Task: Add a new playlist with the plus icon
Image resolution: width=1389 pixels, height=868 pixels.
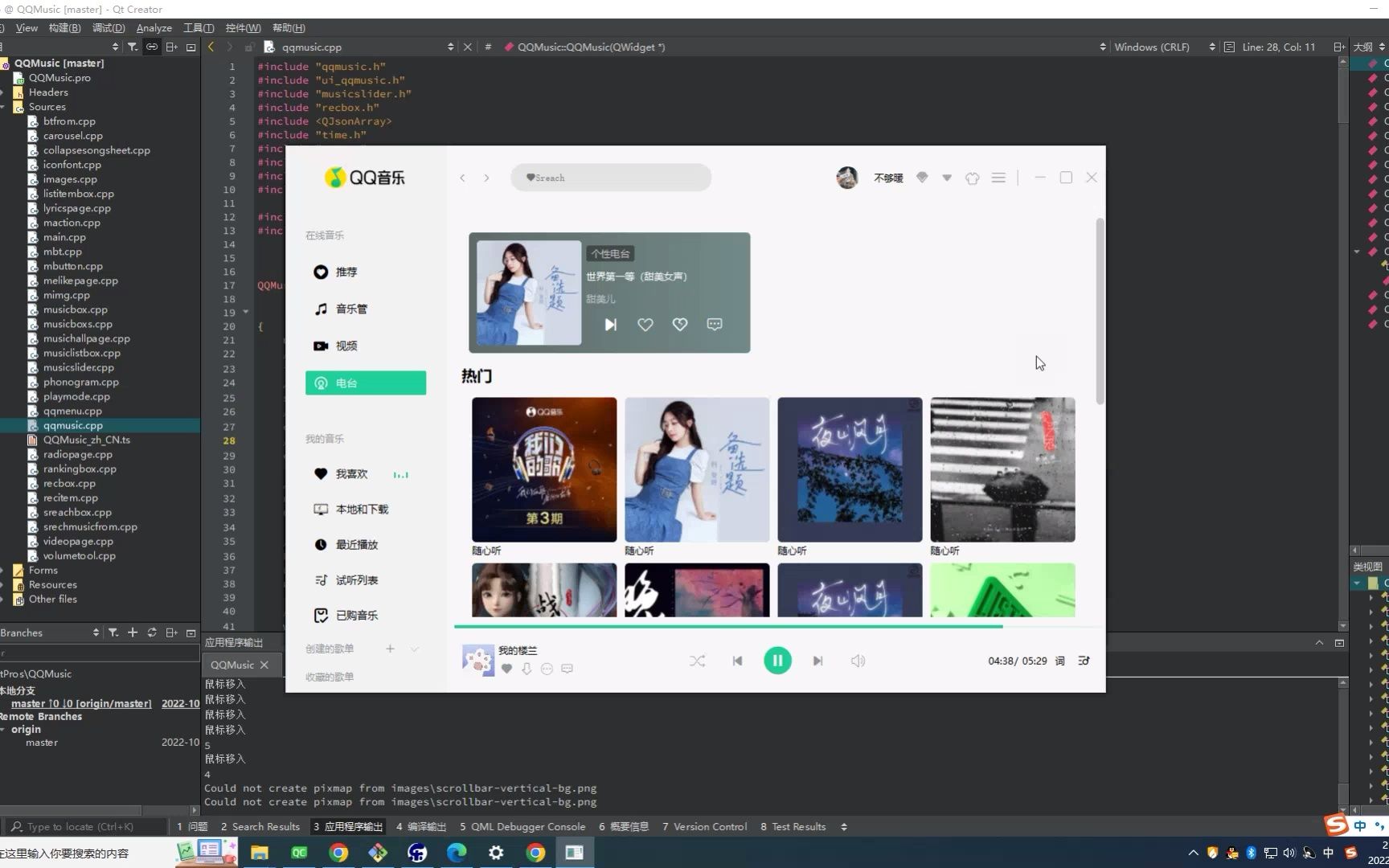Action: pos(390,649)
